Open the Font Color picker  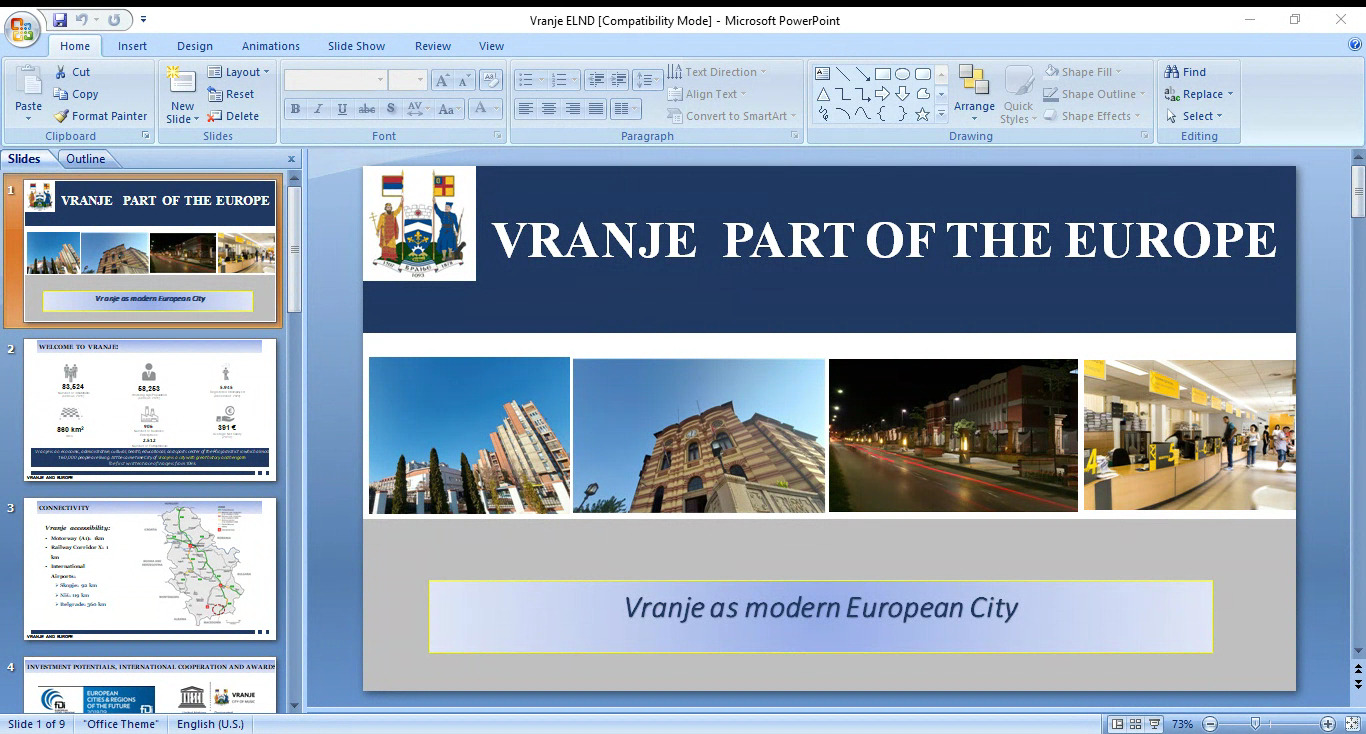click(x=485, y=109)
